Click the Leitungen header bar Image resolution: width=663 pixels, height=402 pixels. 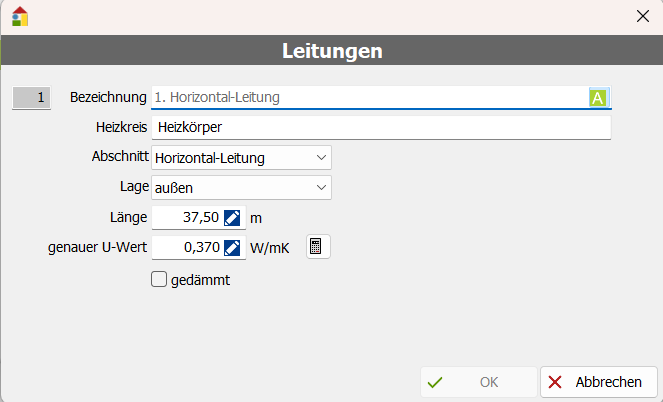pyautogui.click(x=331, y=50)
